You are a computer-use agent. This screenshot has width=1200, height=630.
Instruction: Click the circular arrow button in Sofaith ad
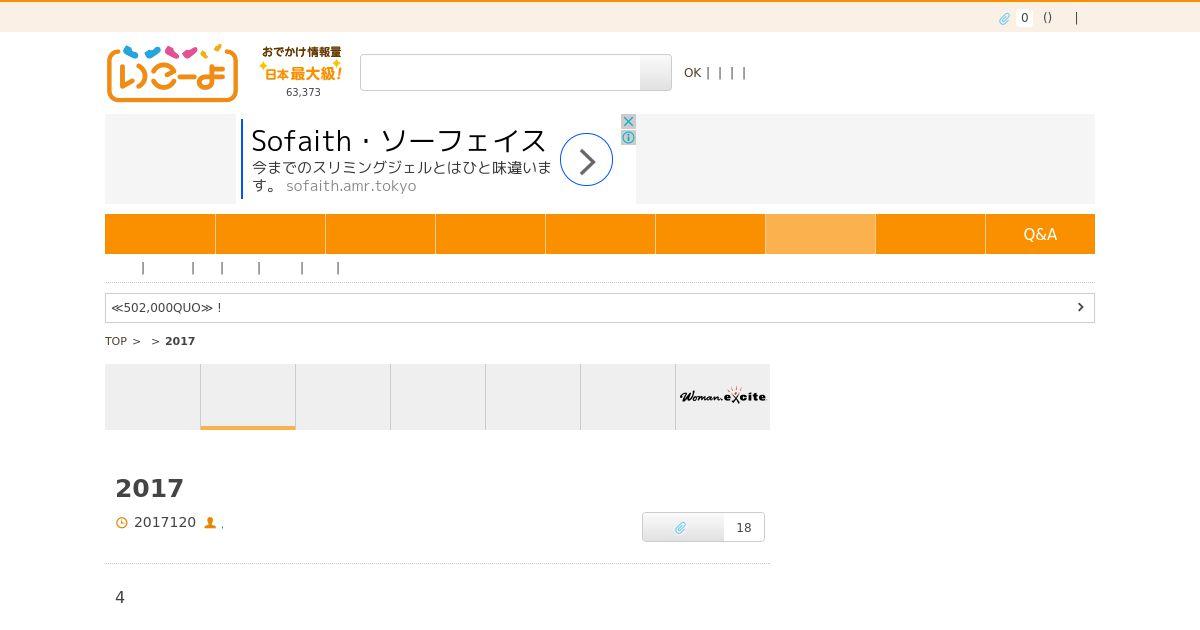click(586, 159)
